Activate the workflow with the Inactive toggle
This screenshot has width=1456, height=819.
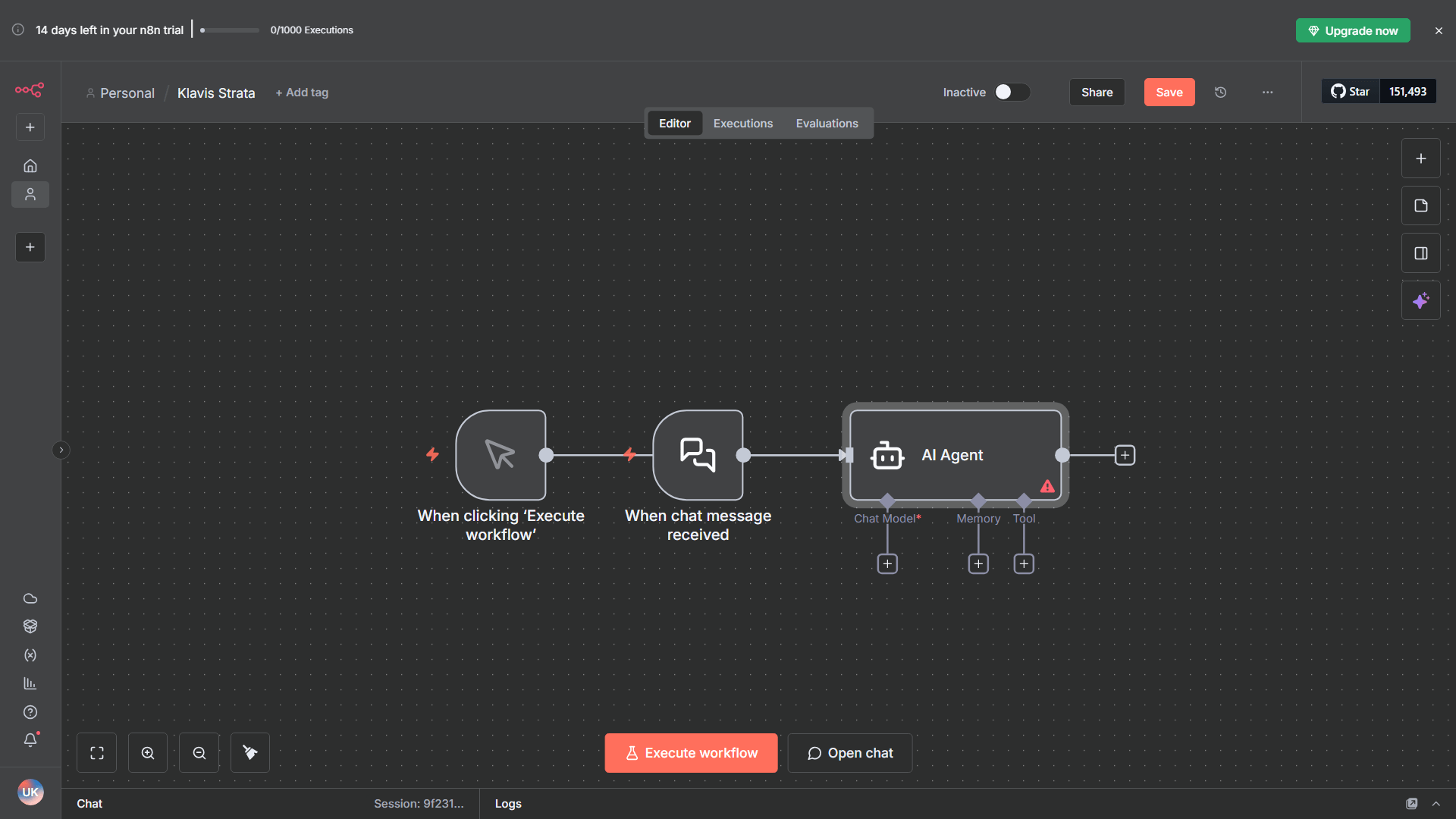1012,92
